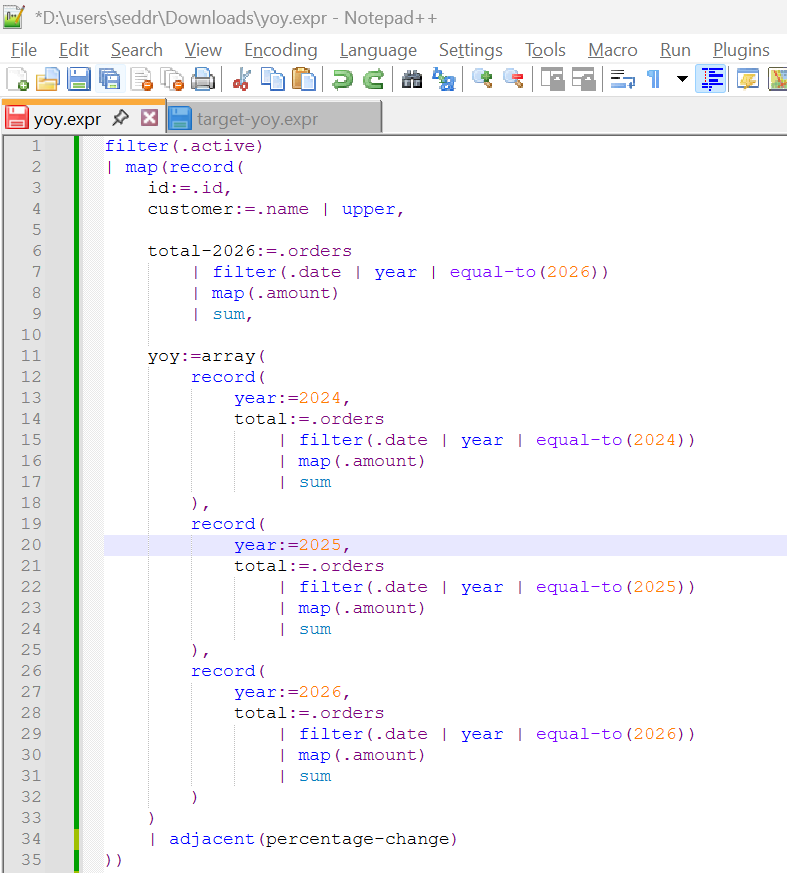Click the 'upper,' keyword on line 4
The image size is (787, 873).
[x=372, y=209]
